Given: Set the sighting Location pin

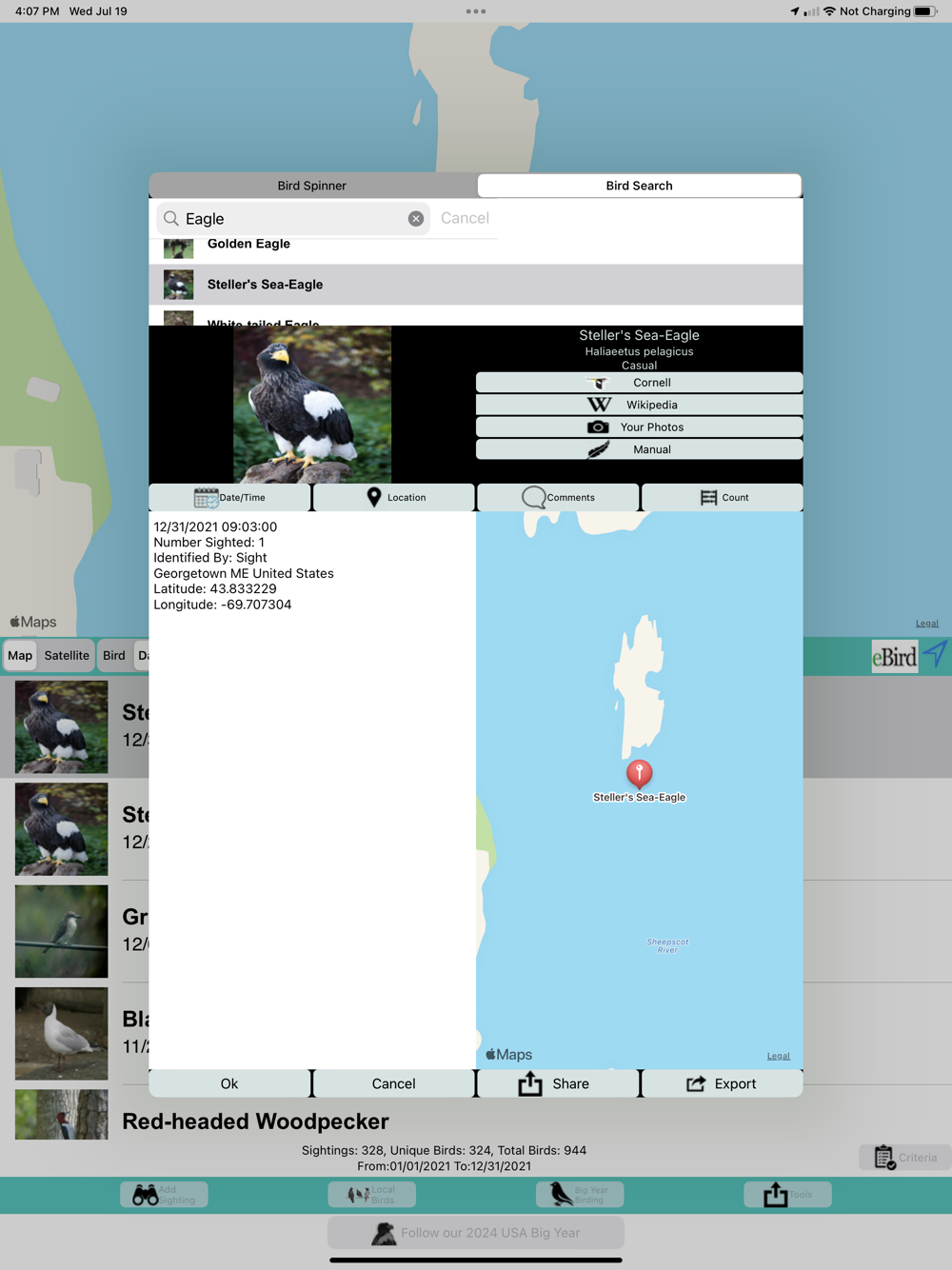Looking at the screenshot, I should [394, 498].
